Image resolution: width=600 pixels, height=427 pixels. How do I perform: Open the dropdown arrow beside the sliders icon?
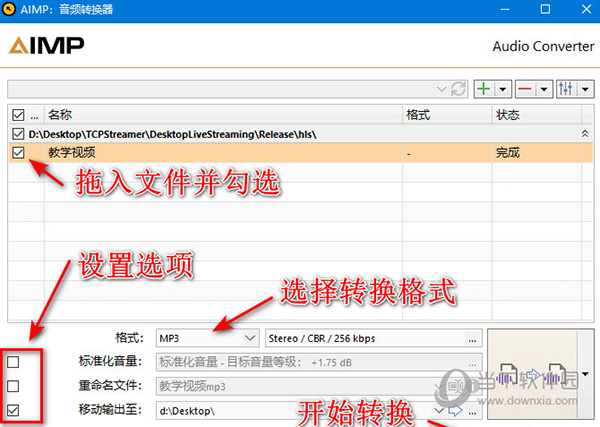tap(585, 90)
